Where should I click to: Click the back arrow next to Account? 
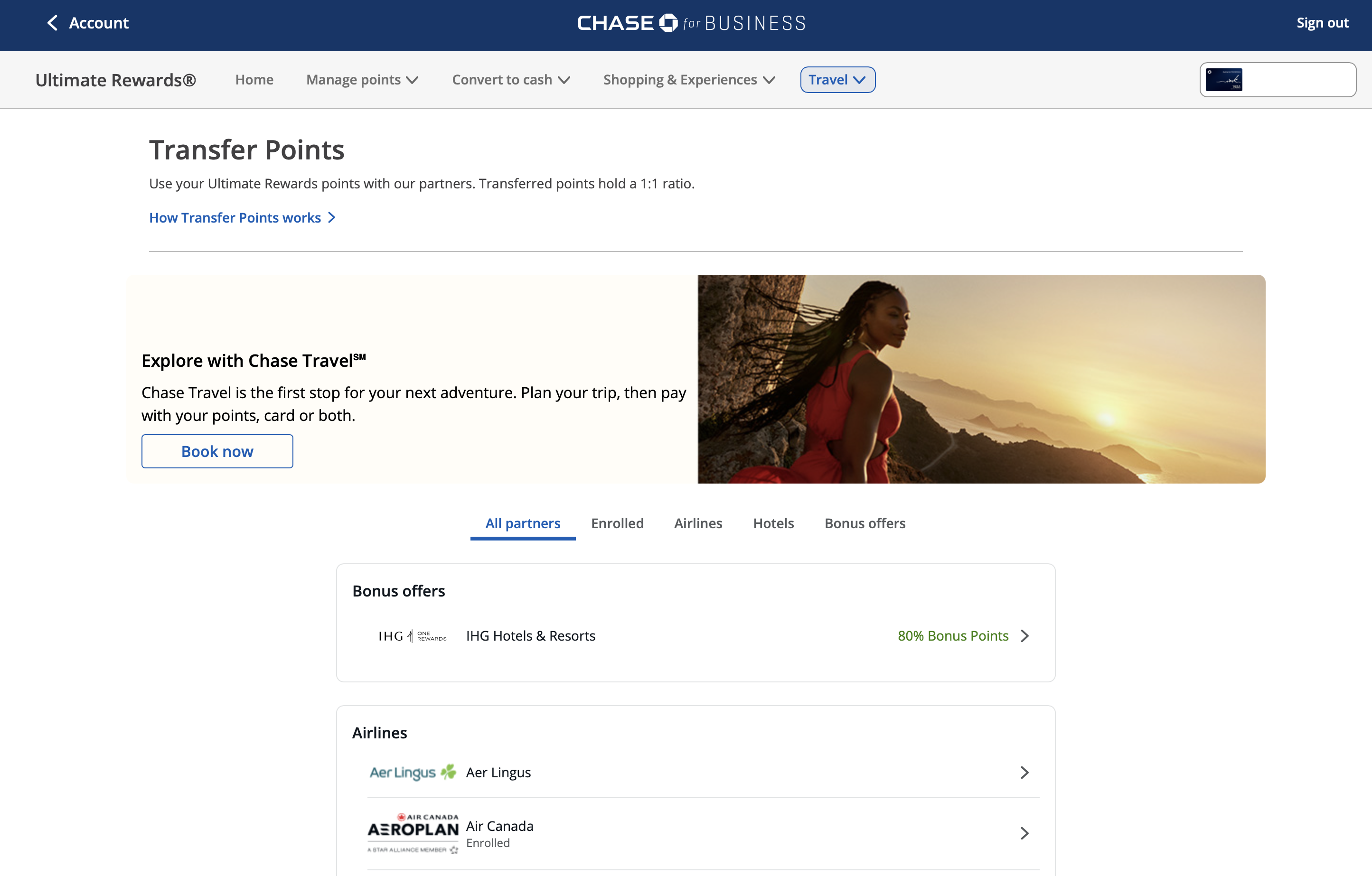52,23
